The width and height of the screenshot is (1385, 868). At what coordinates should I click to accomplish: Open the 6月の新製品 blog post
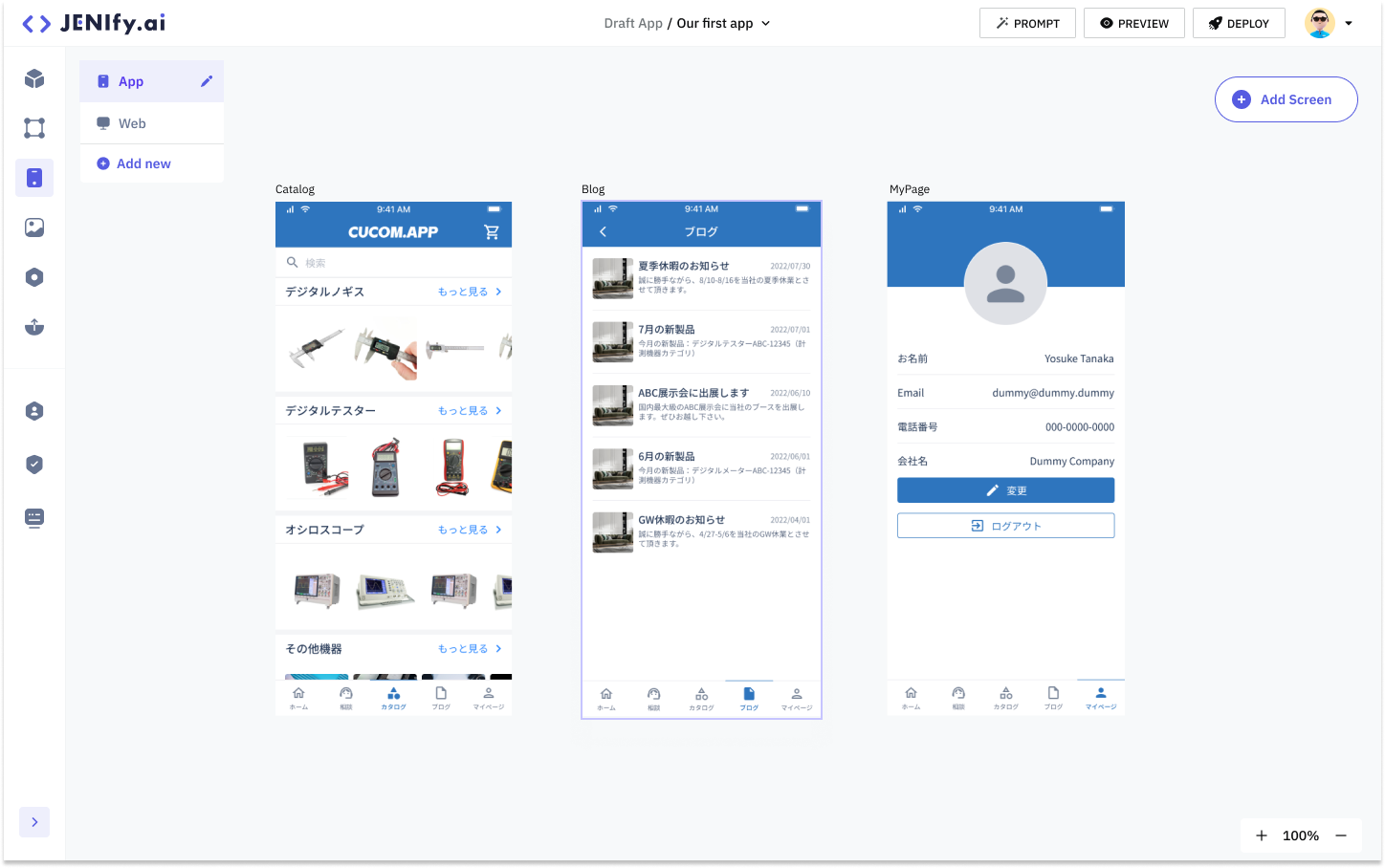701,468
